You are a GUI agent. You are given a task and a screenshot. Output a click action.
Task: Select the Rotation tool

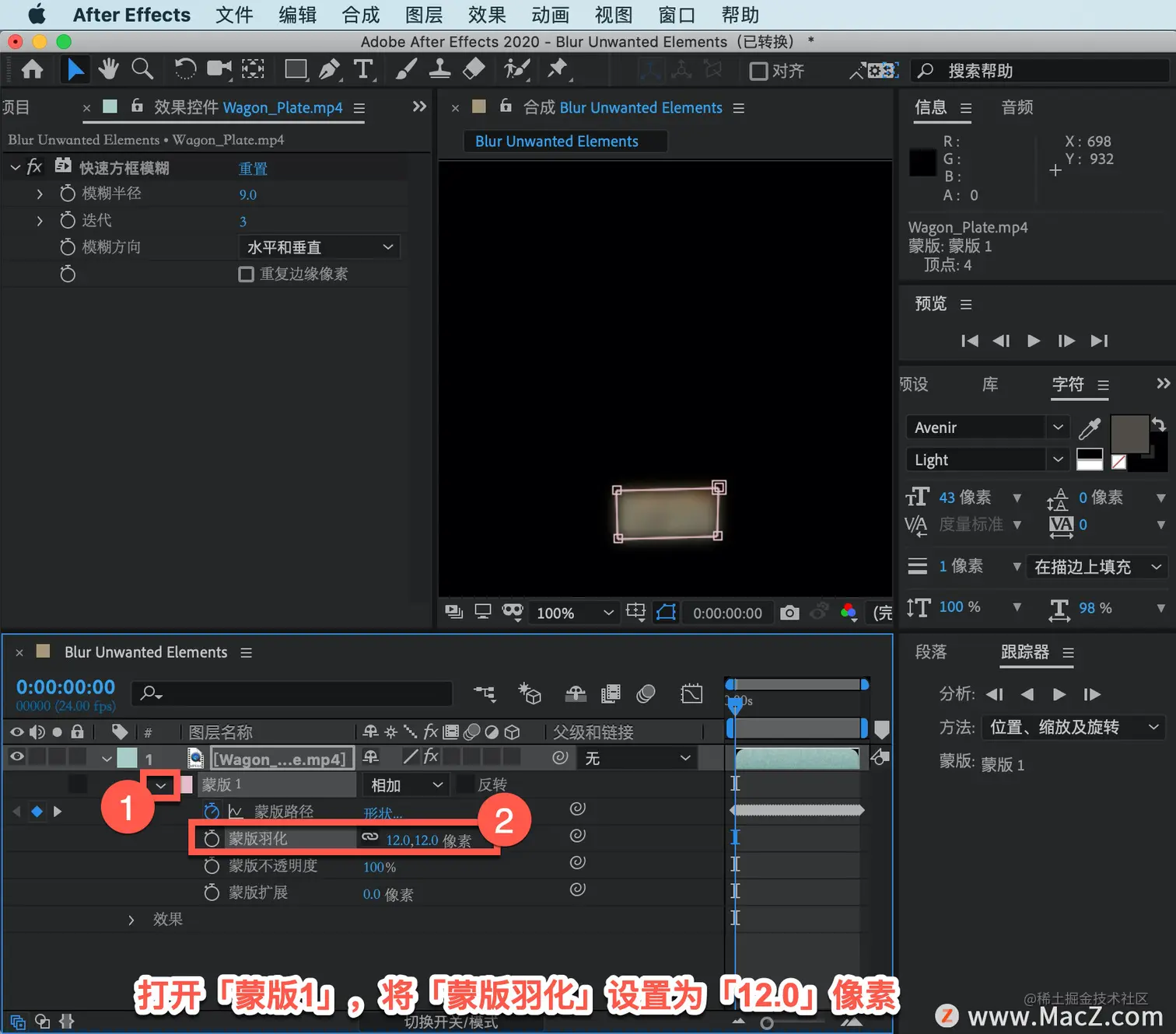(x=185, y=69)
